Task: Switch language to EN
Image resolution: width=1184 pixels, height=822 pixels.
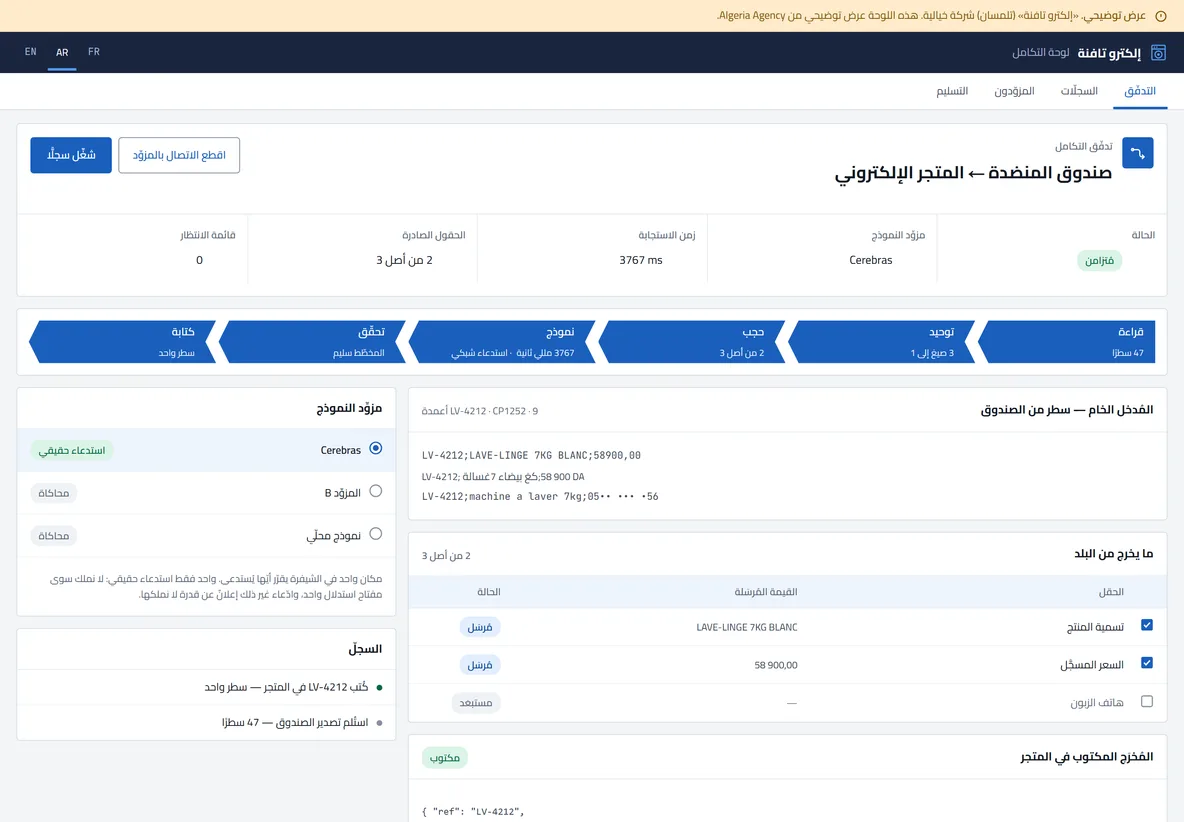Action: (x=30, y=52)
